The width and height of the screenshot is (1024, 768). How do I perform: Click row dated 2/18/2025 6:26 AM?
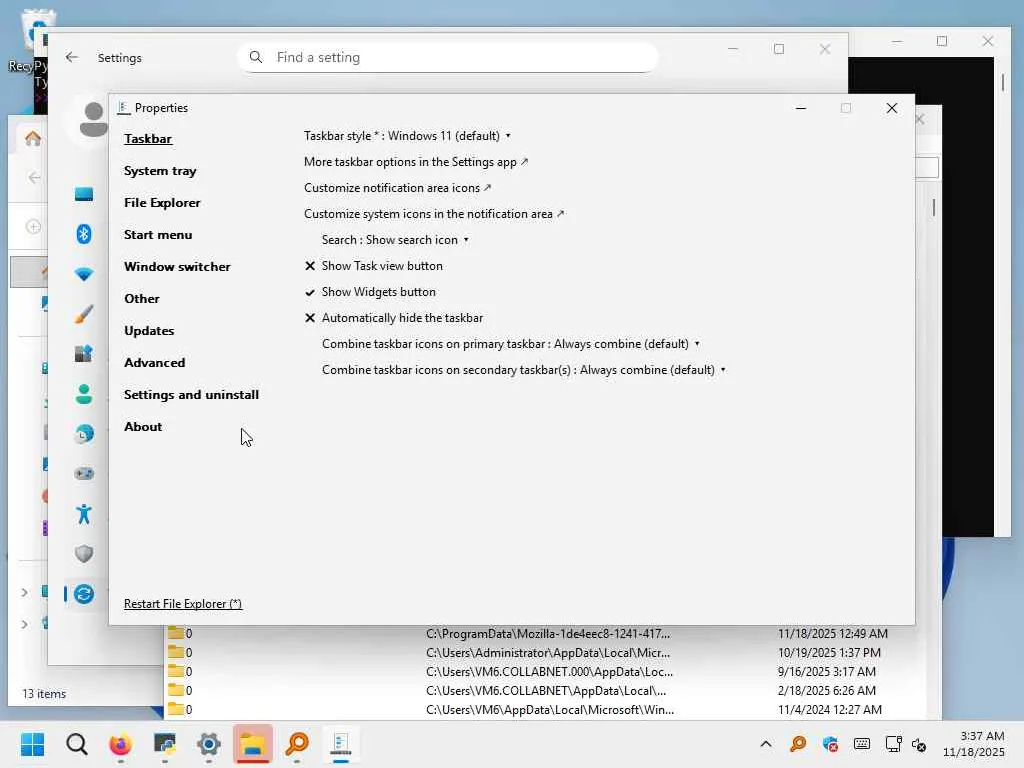pyautogui.click(x=545, y=690)
